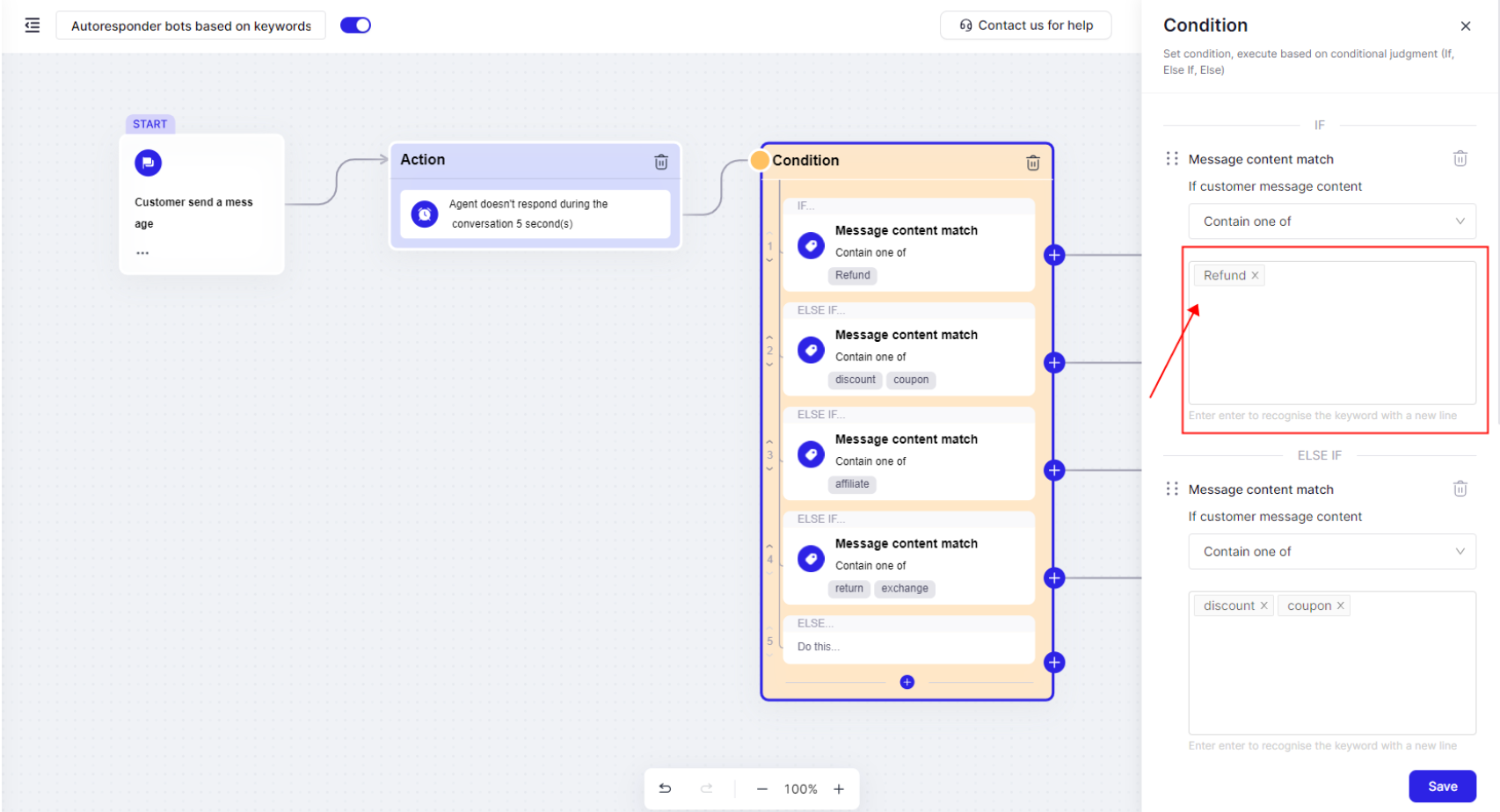This screenshot has width=1500, height=812.
Task: Delete the Condition node on canvas
Action: tap(1033, 163)
